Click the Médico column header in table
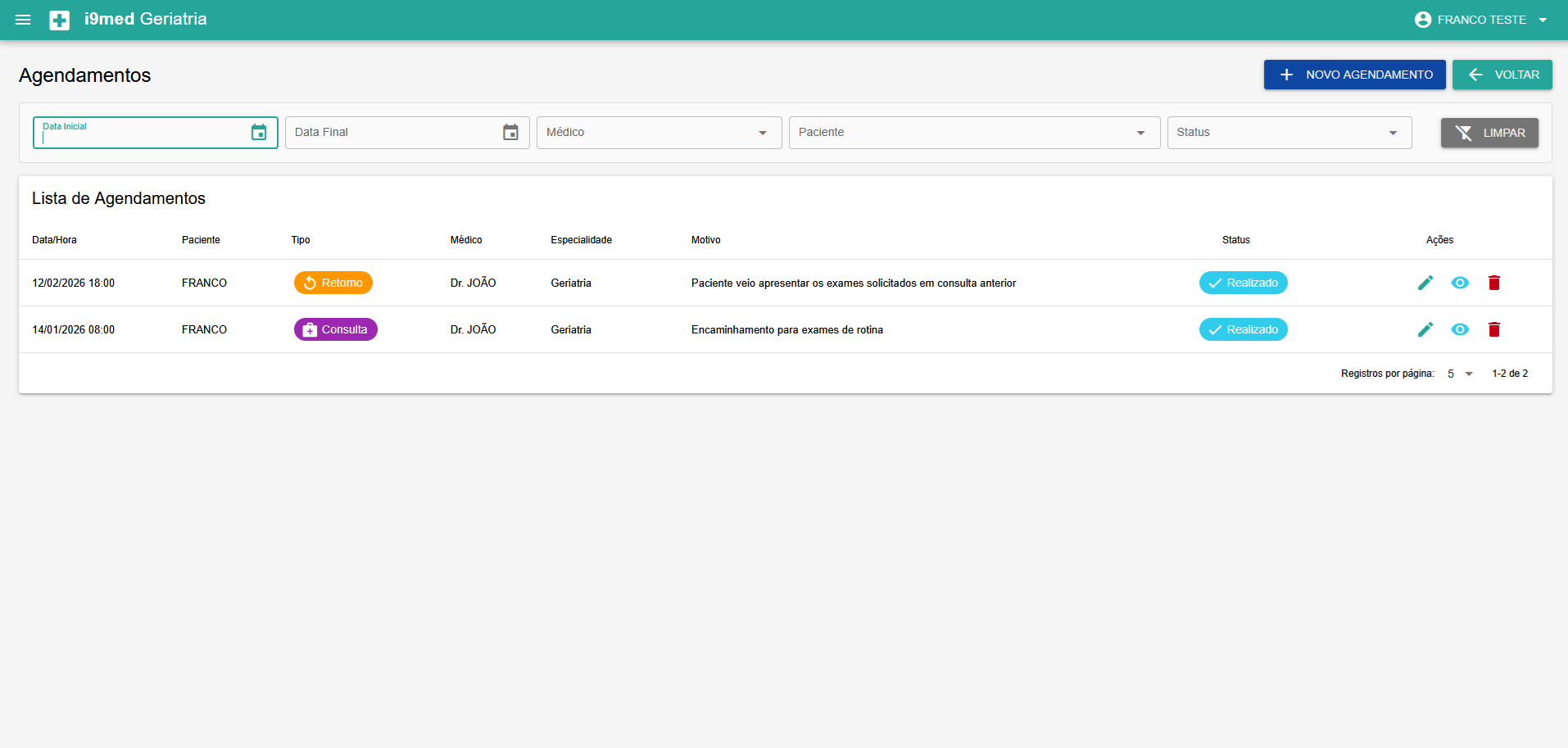This screenshot has height=748, width=1568. 466,240
